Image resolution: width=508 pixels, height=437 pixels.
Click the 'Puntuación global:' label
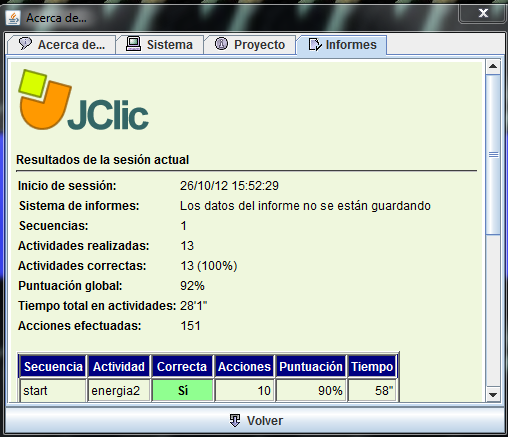70,286
